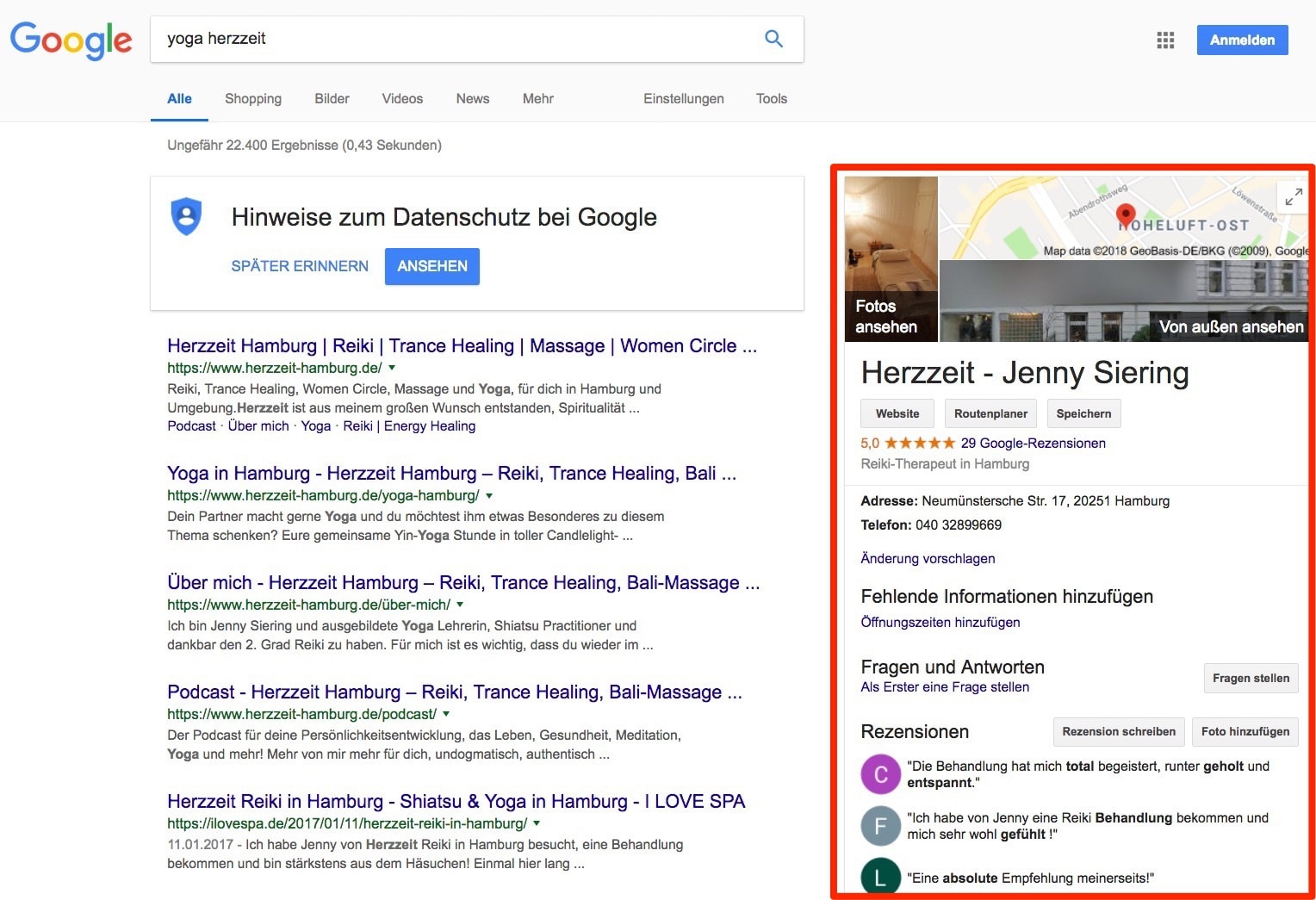Expand the map with the arrows icon
Image resolution: width=1316 pixels, height=900 pixels.
click(x=1293, y=197)
